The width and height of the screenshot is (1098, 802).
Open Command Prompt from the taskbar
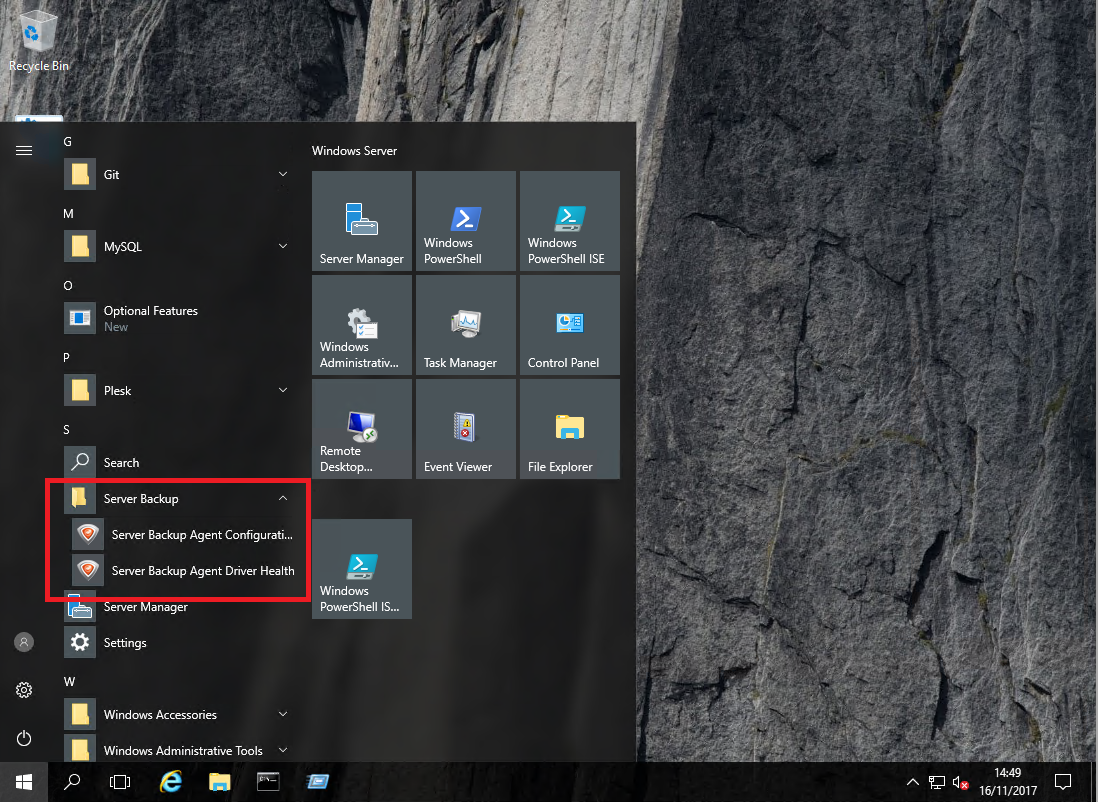[268, 782]
